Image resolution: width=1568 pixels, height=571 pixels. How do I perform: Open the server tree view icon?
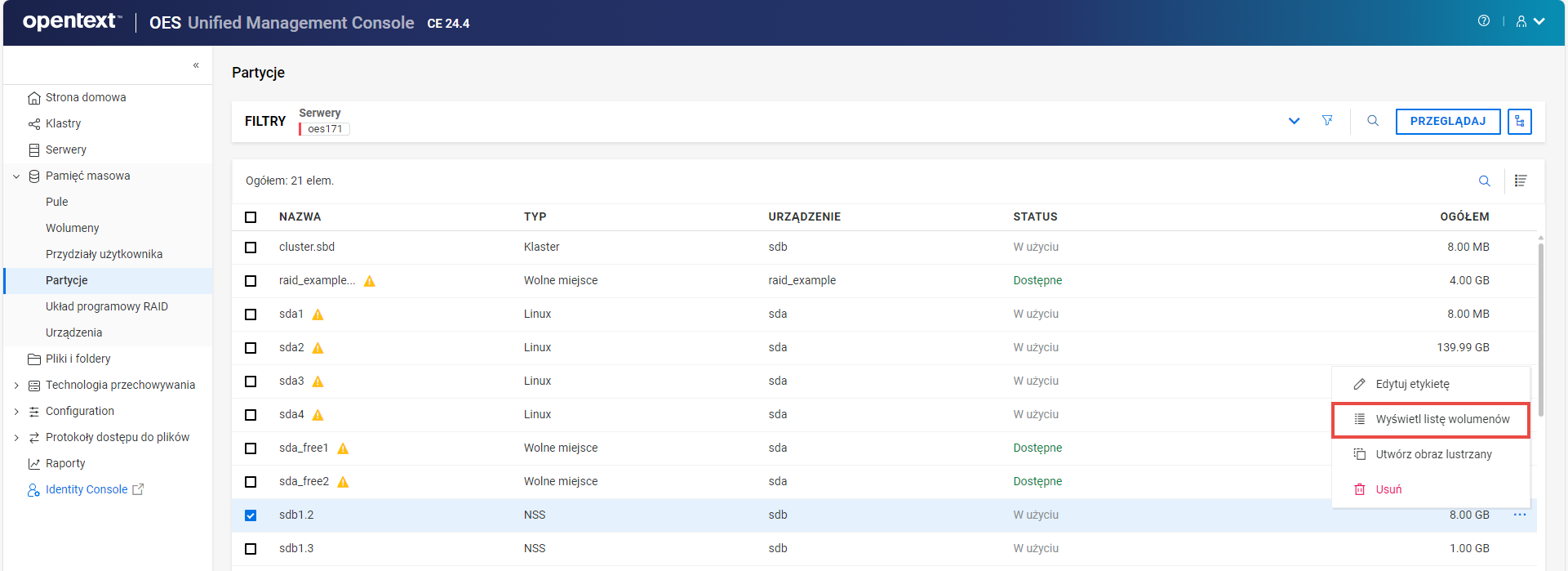click(x=1519, y=122)
